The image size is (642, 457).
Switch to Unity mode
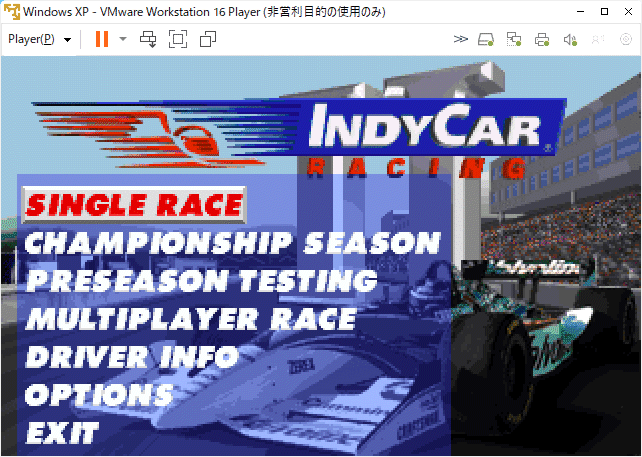(208, 39)
